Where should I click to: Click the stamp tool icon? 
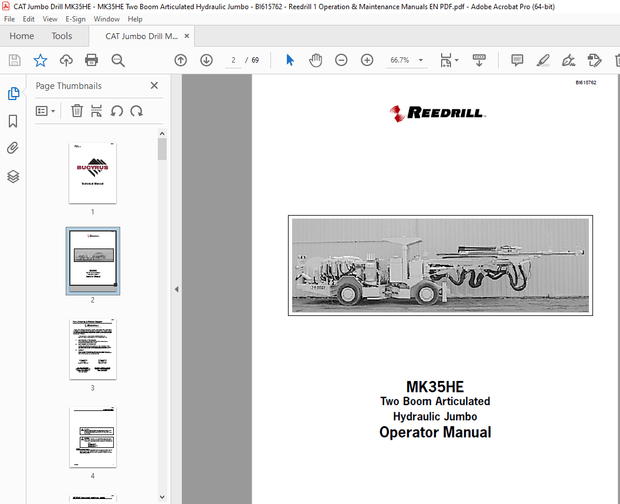(594, 60)
